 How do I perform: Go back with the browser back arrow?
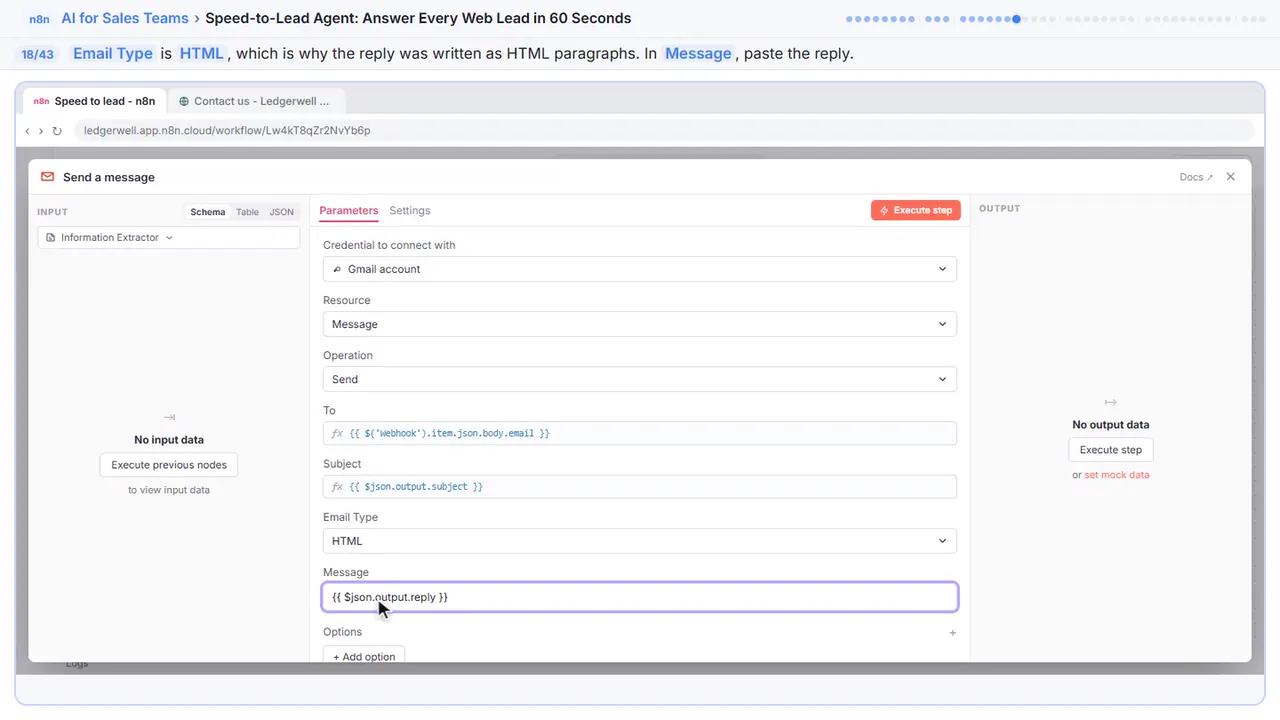(27, 131)
